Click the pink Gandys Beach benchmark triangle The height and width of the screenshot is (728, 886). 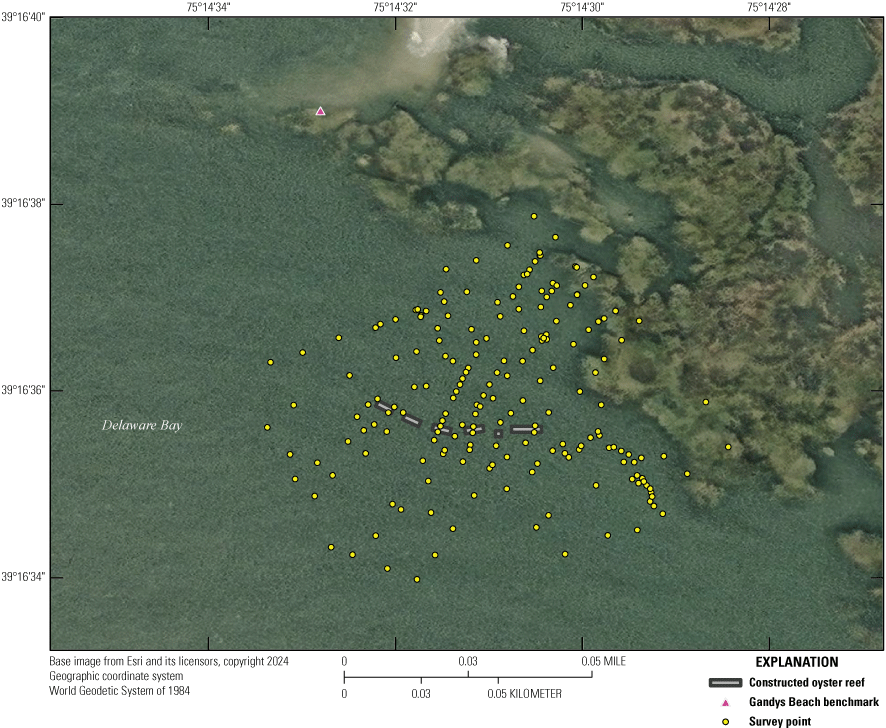[321, 111]
